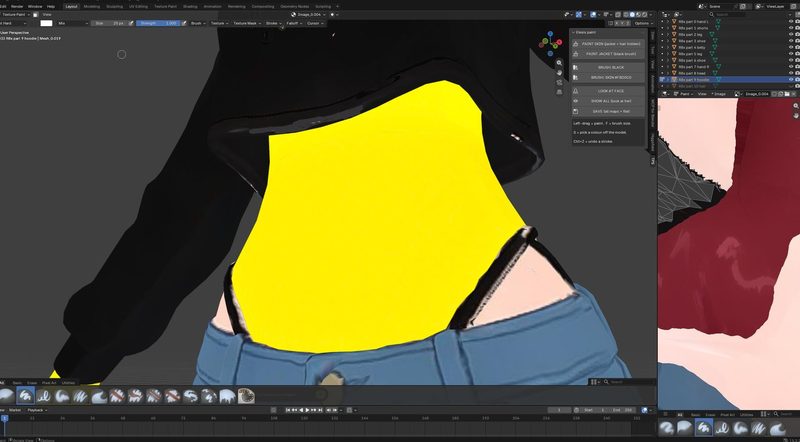Open the Texture Mask dropdown
Image resolution: width=800 pixels, height=442 pixels.
click(246, 23)
